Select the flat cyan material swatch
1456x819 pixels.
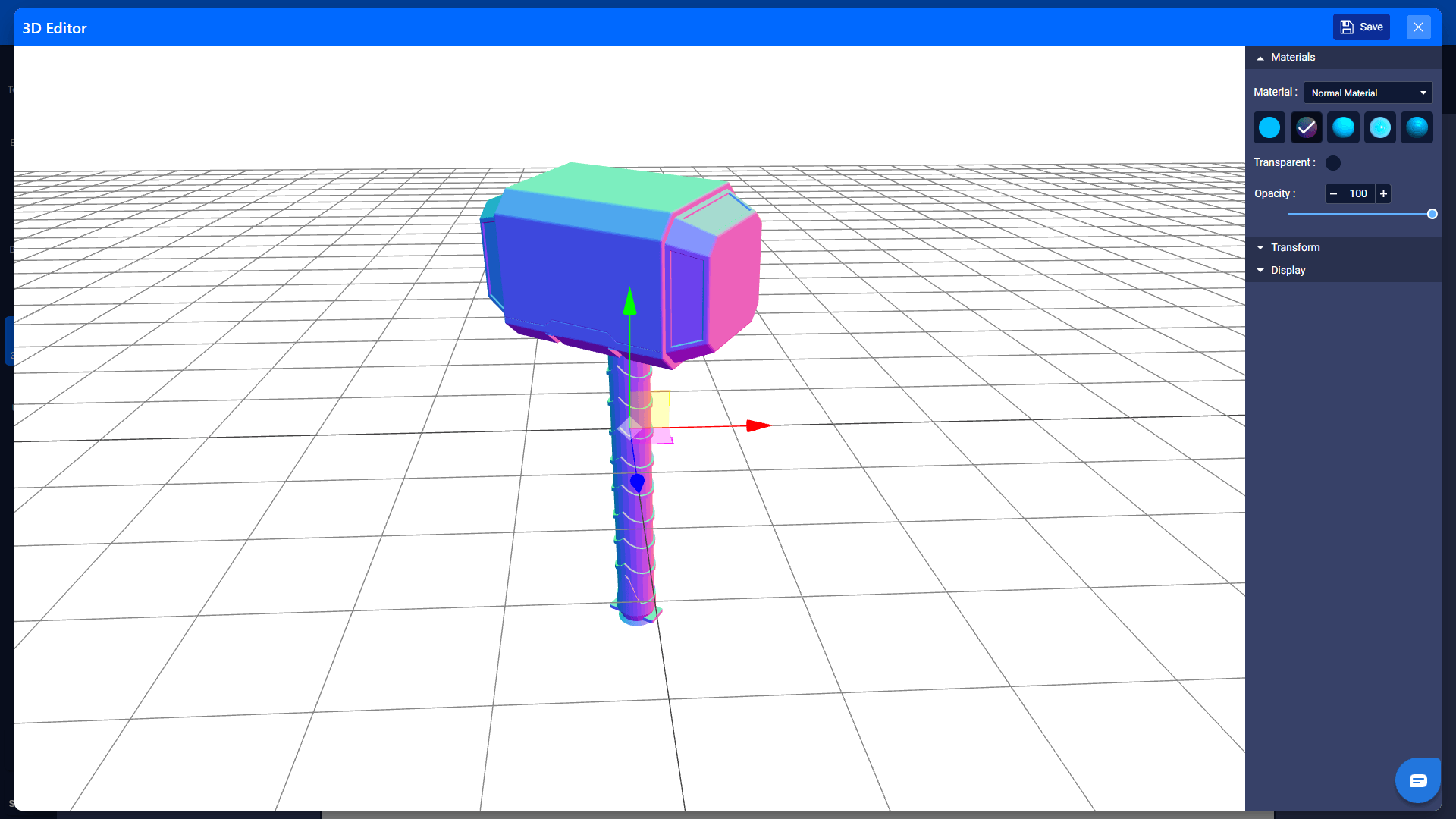pos(1269,127)
